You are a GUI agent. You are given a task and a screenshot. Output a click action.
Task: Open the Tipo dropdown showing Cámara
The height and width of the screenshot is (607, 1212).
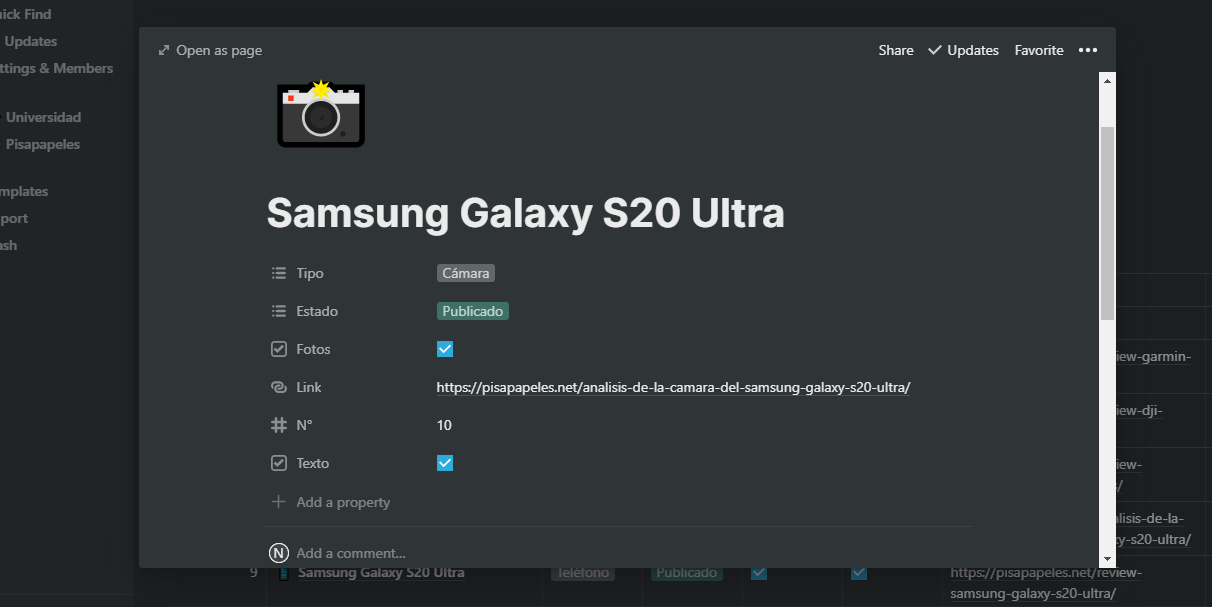466,273
